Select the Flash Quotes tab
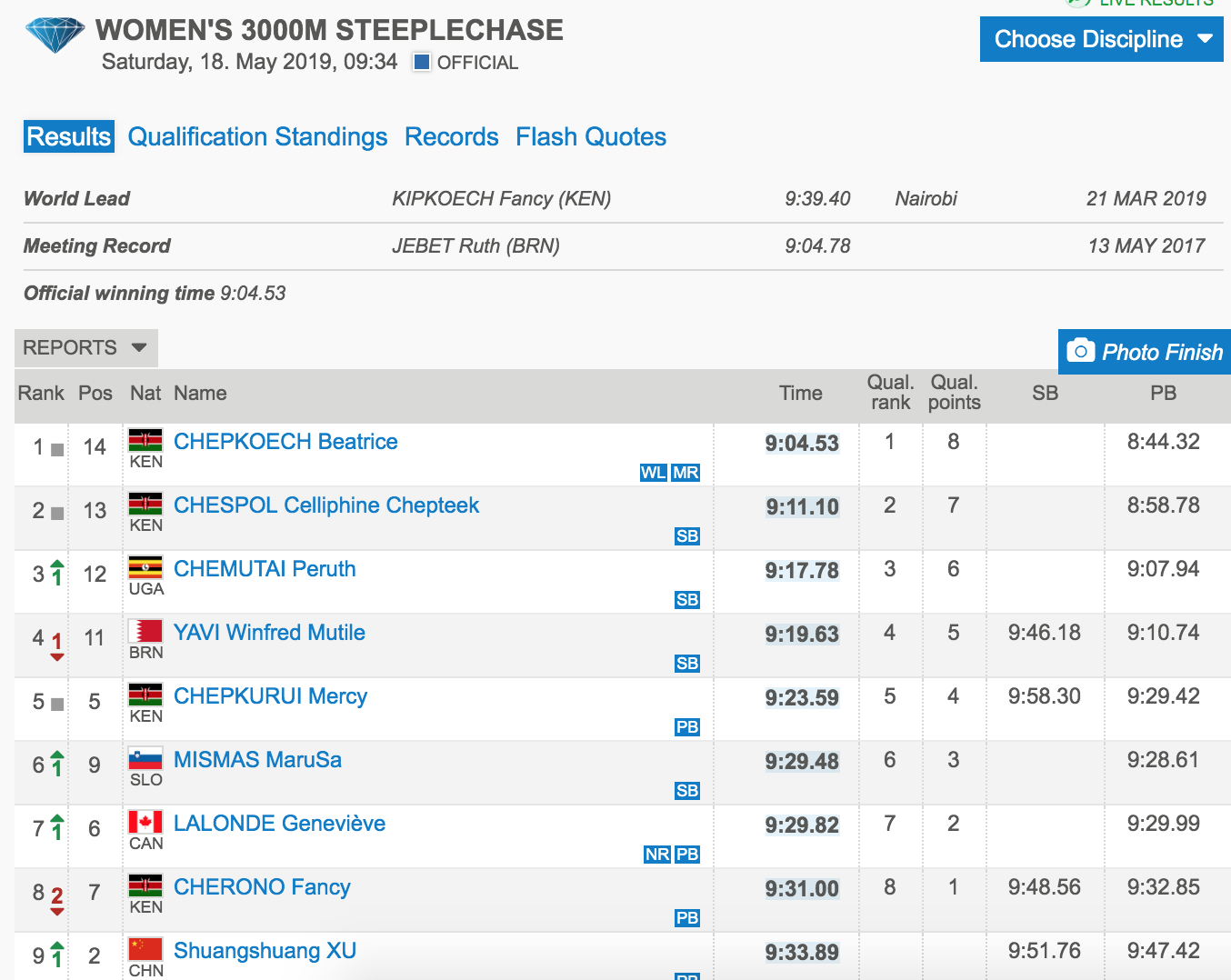1231x980 pixels. point(590,136)
